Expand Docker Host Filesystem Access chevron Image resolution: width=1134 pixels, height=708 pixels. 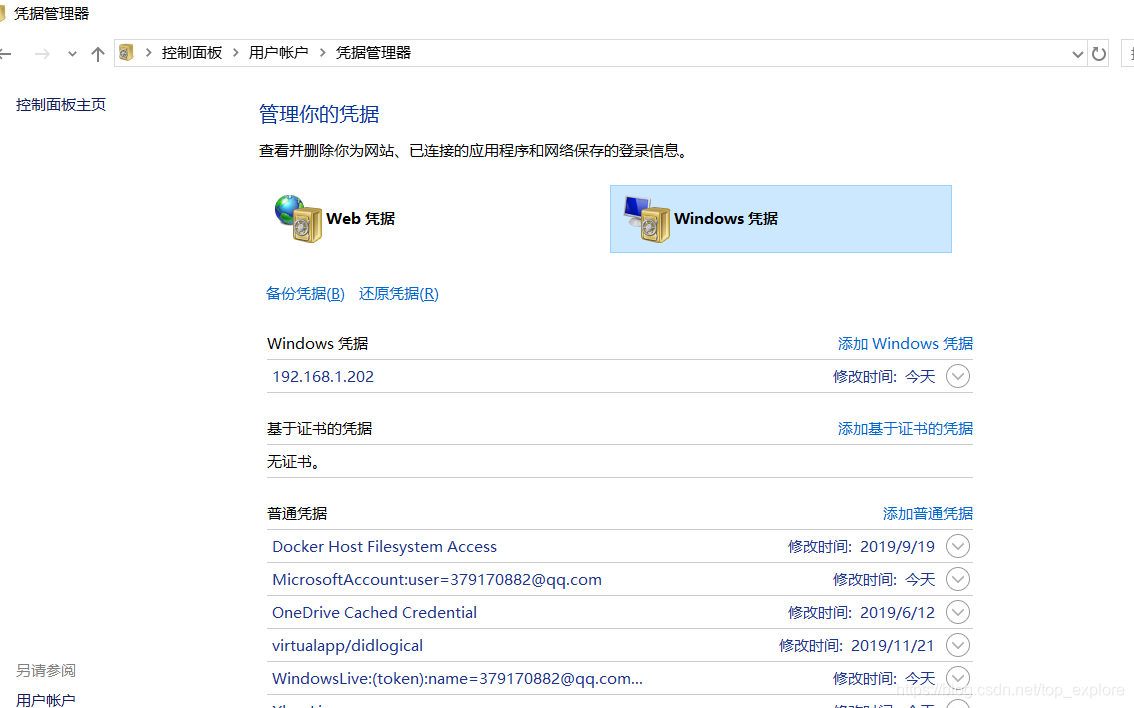coord(958,547)
